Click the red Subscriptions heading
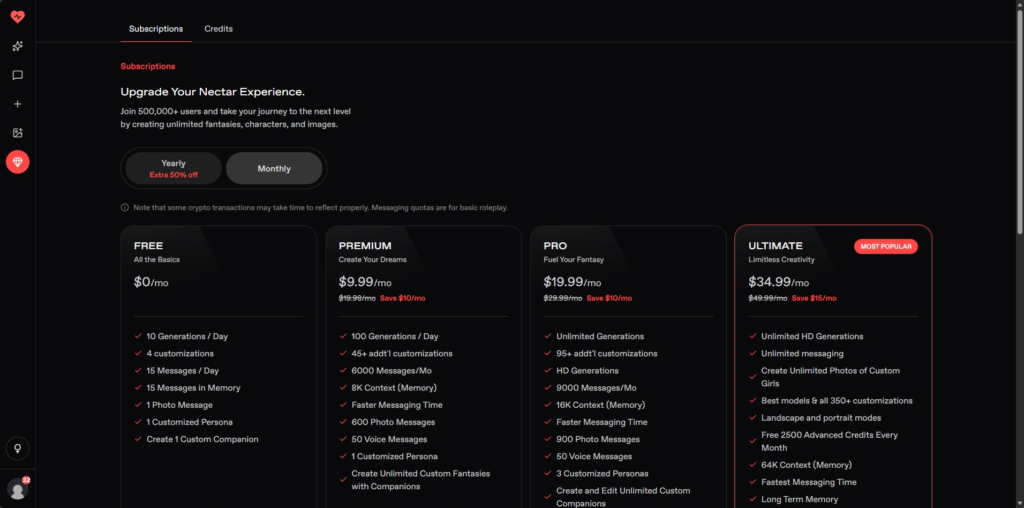This screenshot has width=1024, height=508. [x=148, y=67]
